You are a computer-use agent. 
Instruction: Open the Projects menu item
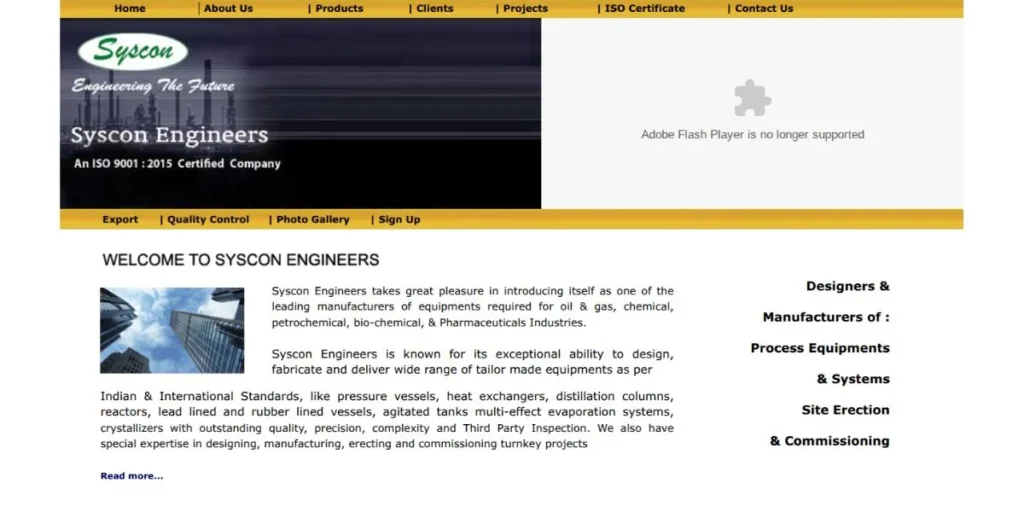click(x=525, y=8)
